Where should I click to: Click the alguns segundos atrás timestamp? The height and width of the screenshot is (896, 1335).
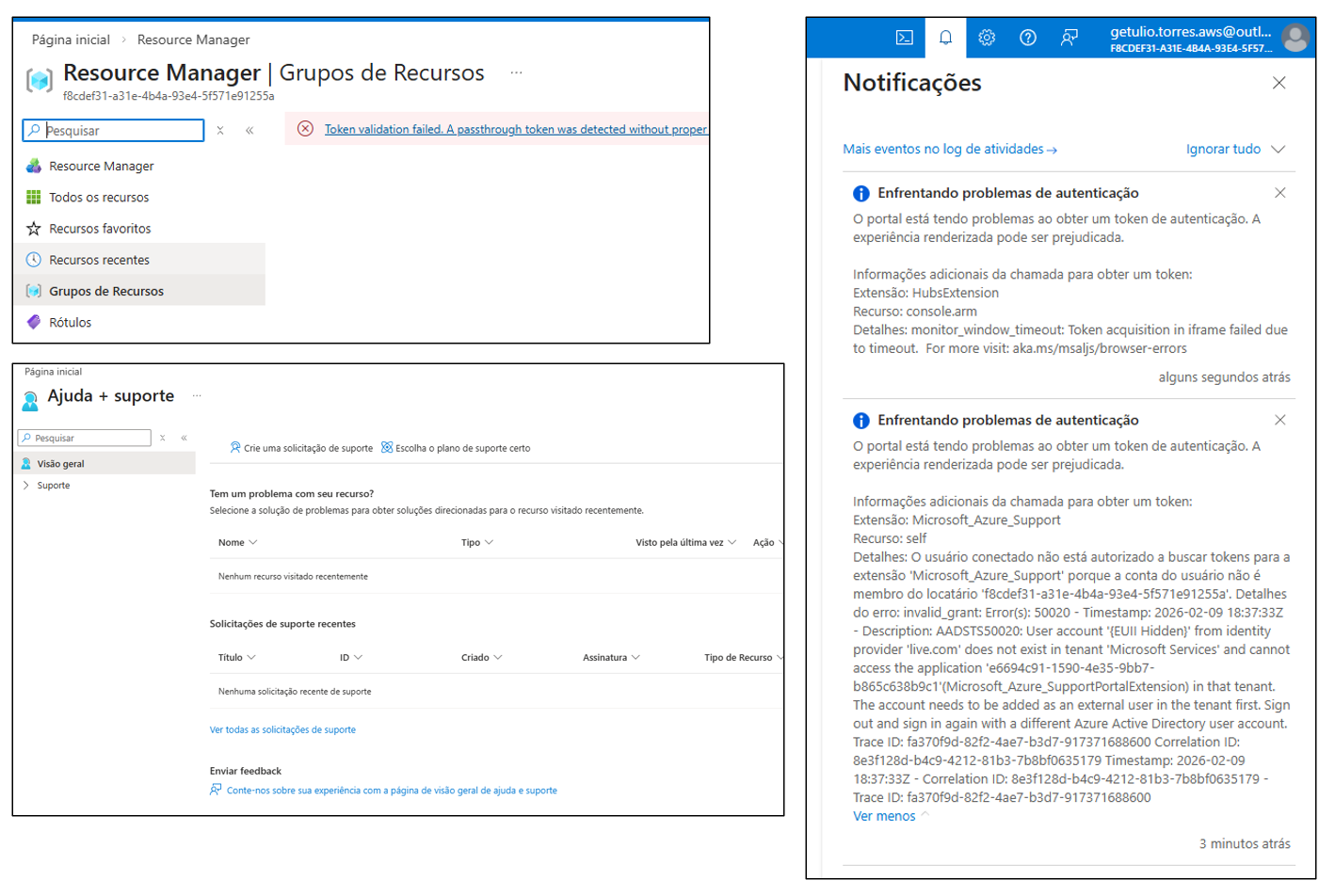tap(1224, 376)
